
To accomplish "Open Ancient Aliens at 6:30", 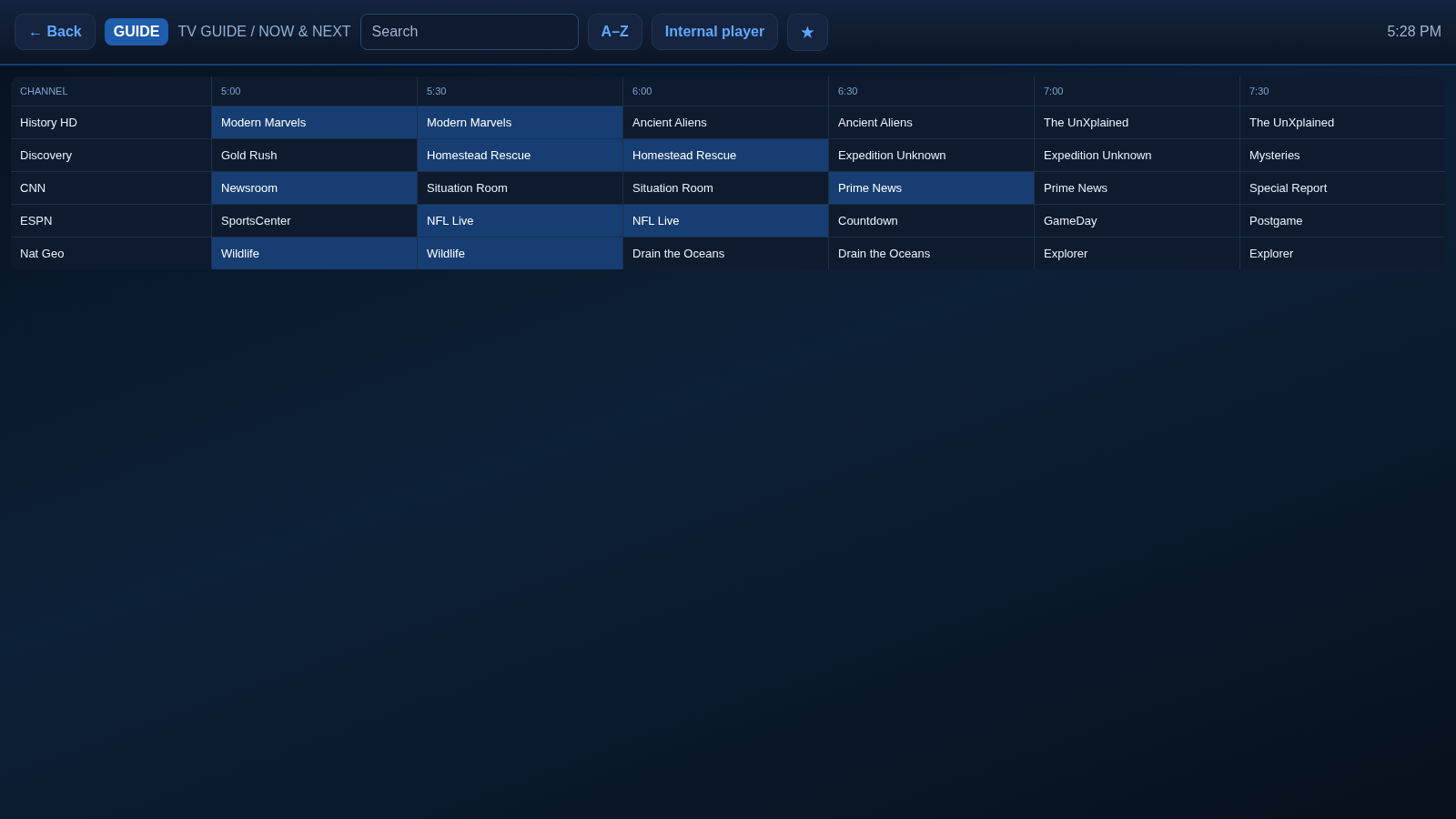I will [x=931, y=123].
